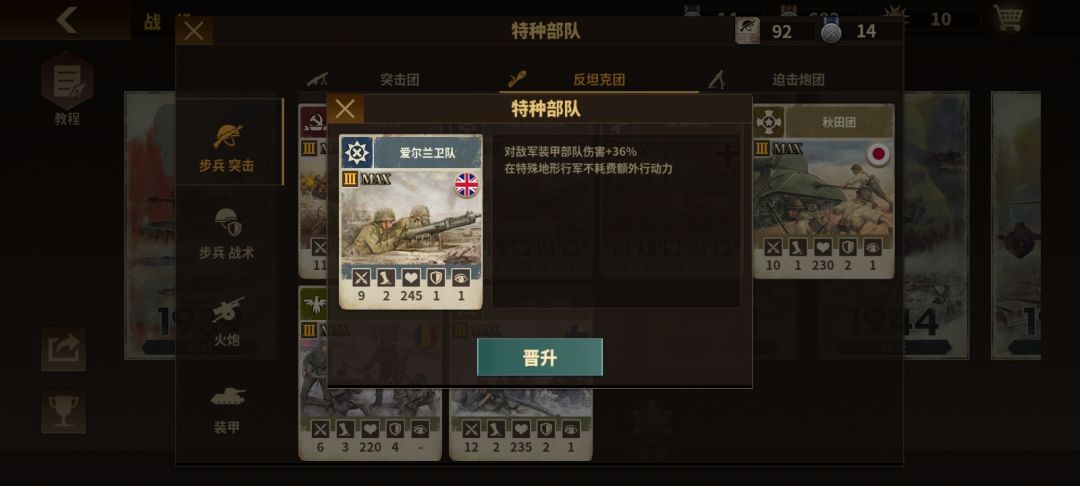Screen dimensions: 1080x486
Task: Open the 教程 tutorial icon
Action: [67, 87]
